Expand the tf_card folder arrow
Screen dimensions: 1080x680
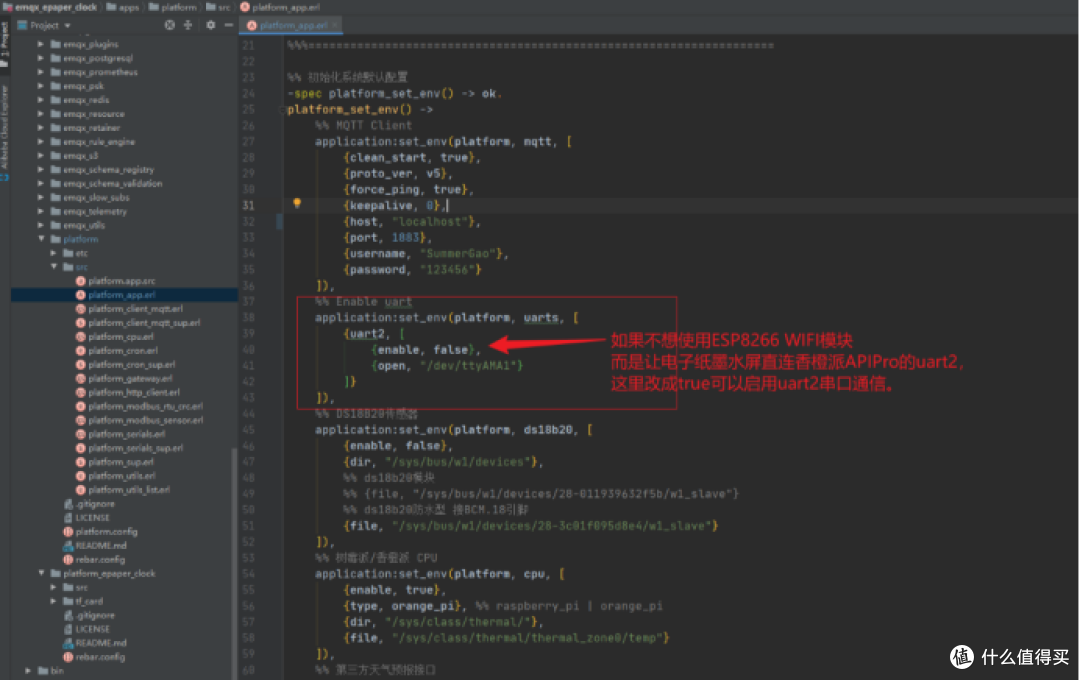[54, 601]
